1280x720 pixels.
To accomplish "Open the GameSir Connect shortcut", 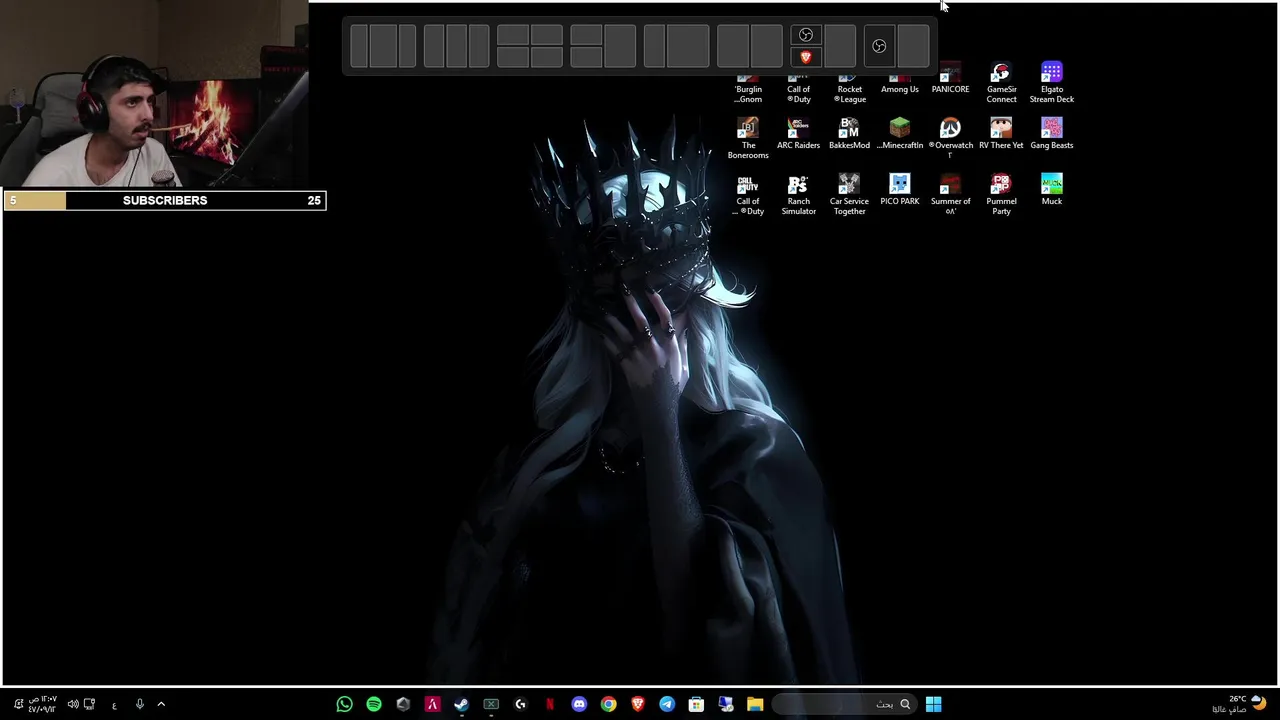I will point(1001,83).
